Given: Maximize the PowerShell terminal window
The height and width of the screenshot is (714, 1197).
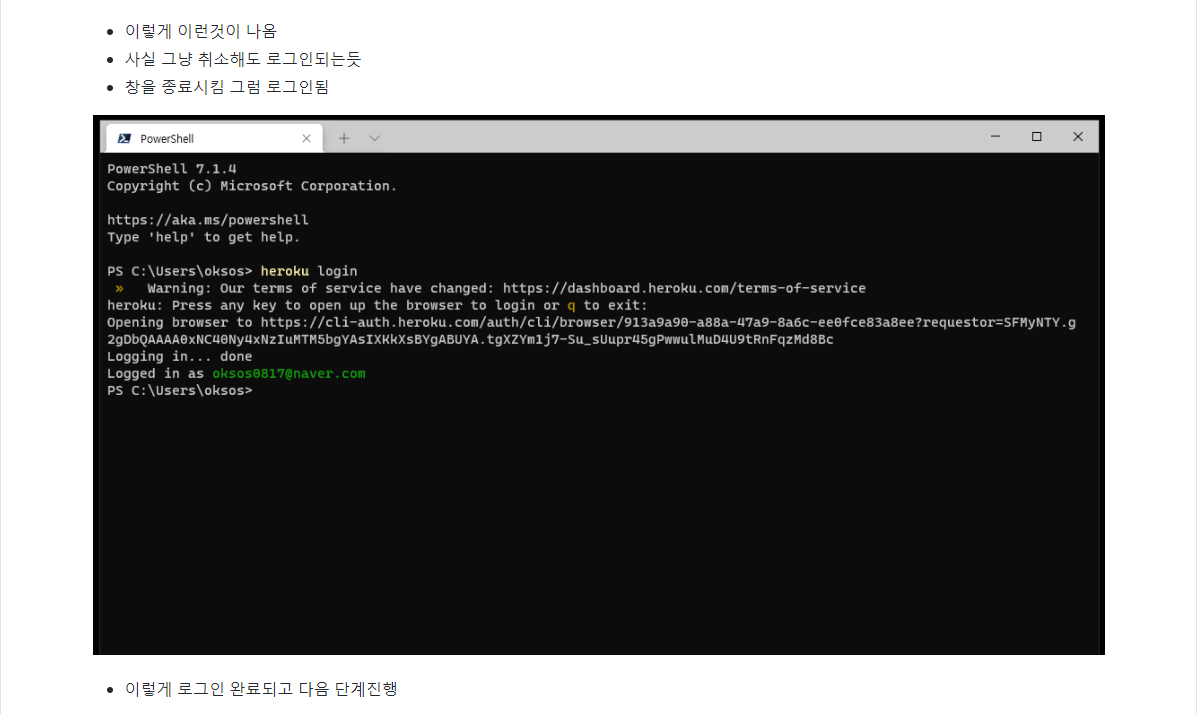Looking at the screenshot, I should pyautogui.click(x=1037, y=137).
